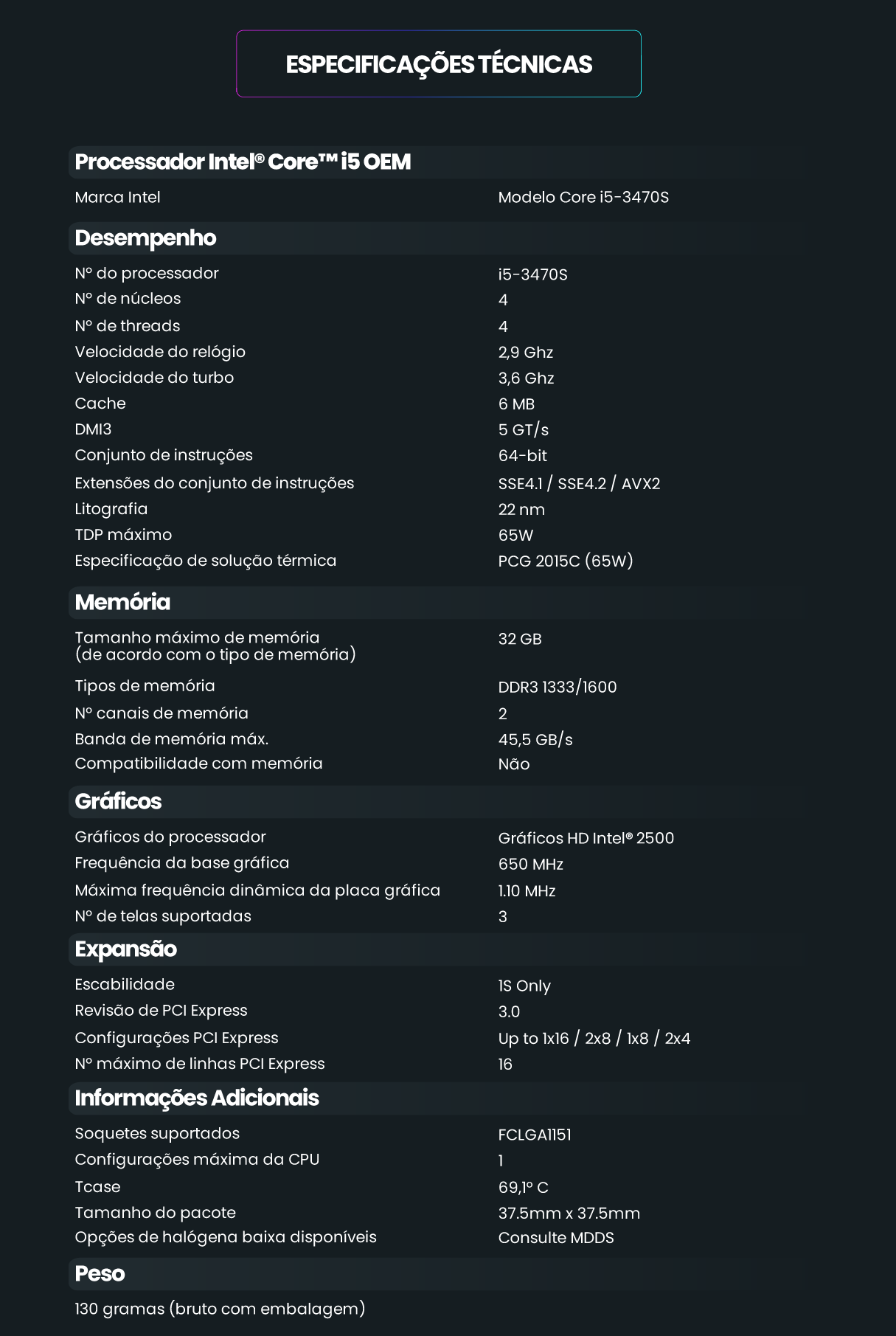Select the DDR3 1333/1600 memory type value
Screen dimensions: 896x1336
[557, 687]
